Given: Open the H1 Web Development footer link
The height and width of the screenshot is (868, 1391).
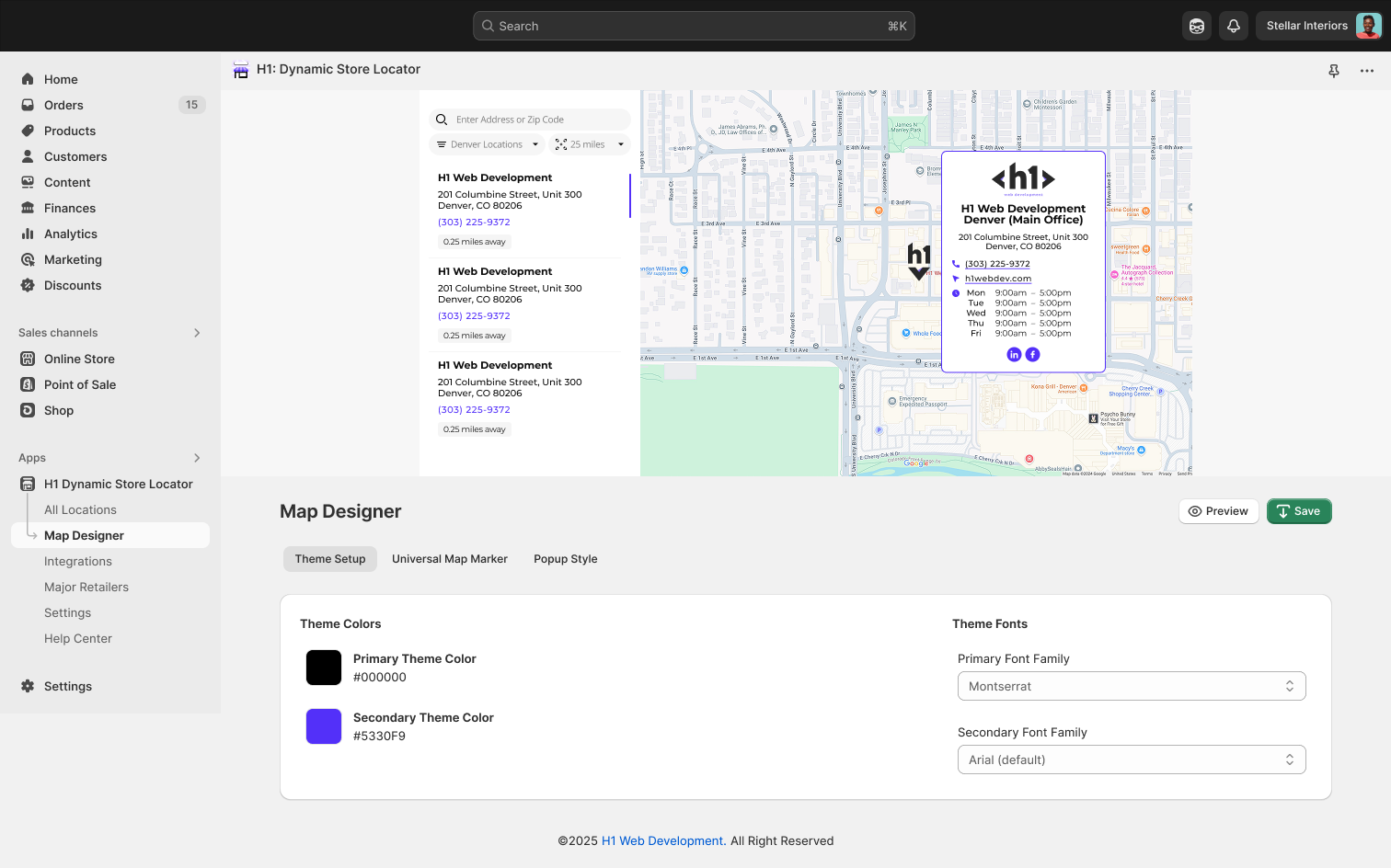Looking at the screenshot, I should (662, 840).
